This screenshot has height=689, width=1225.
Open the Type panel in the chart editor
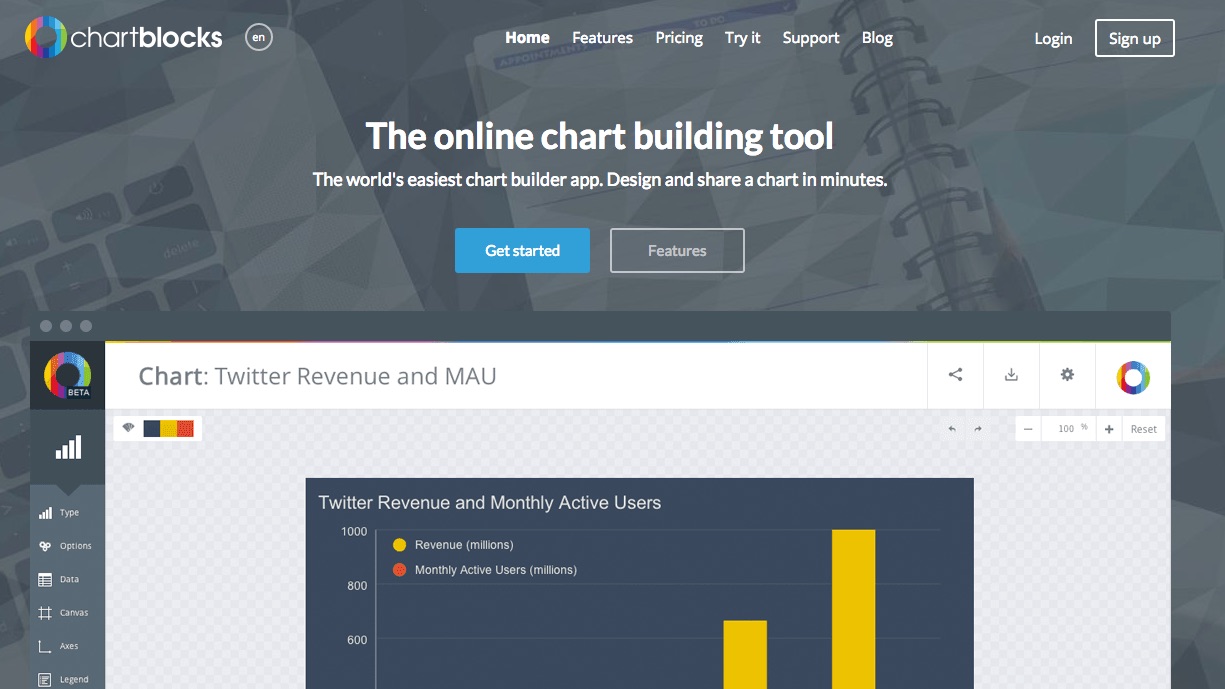tap(66, 512)
